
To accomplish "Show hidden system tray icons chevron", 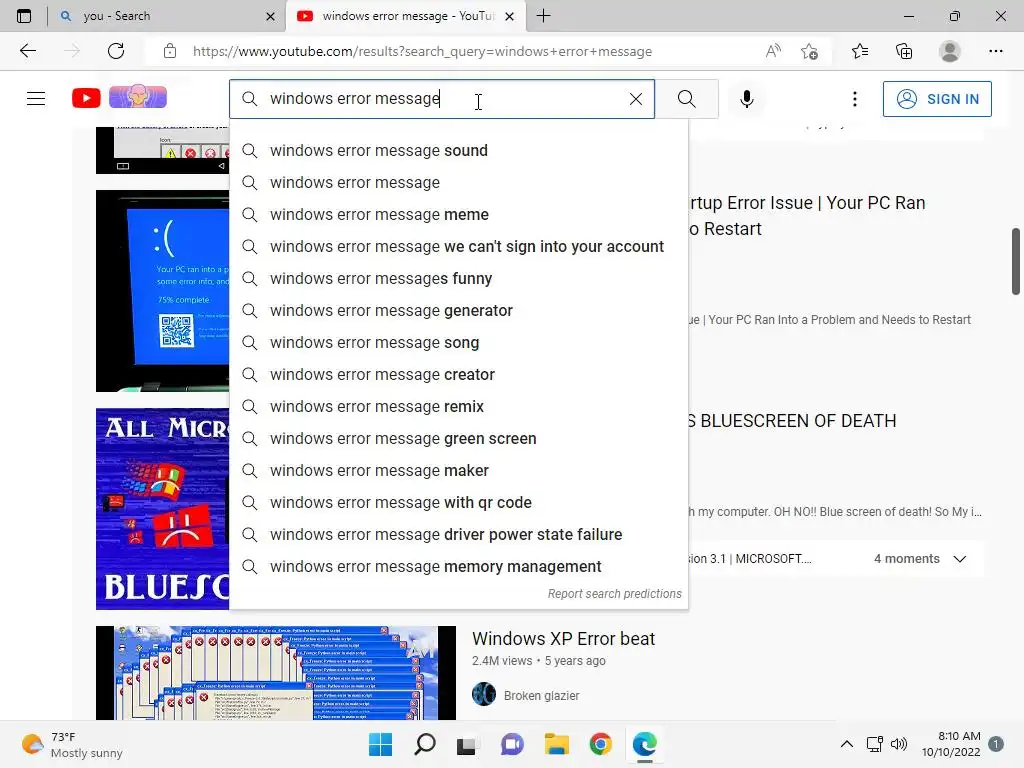I will coord(846,744).
